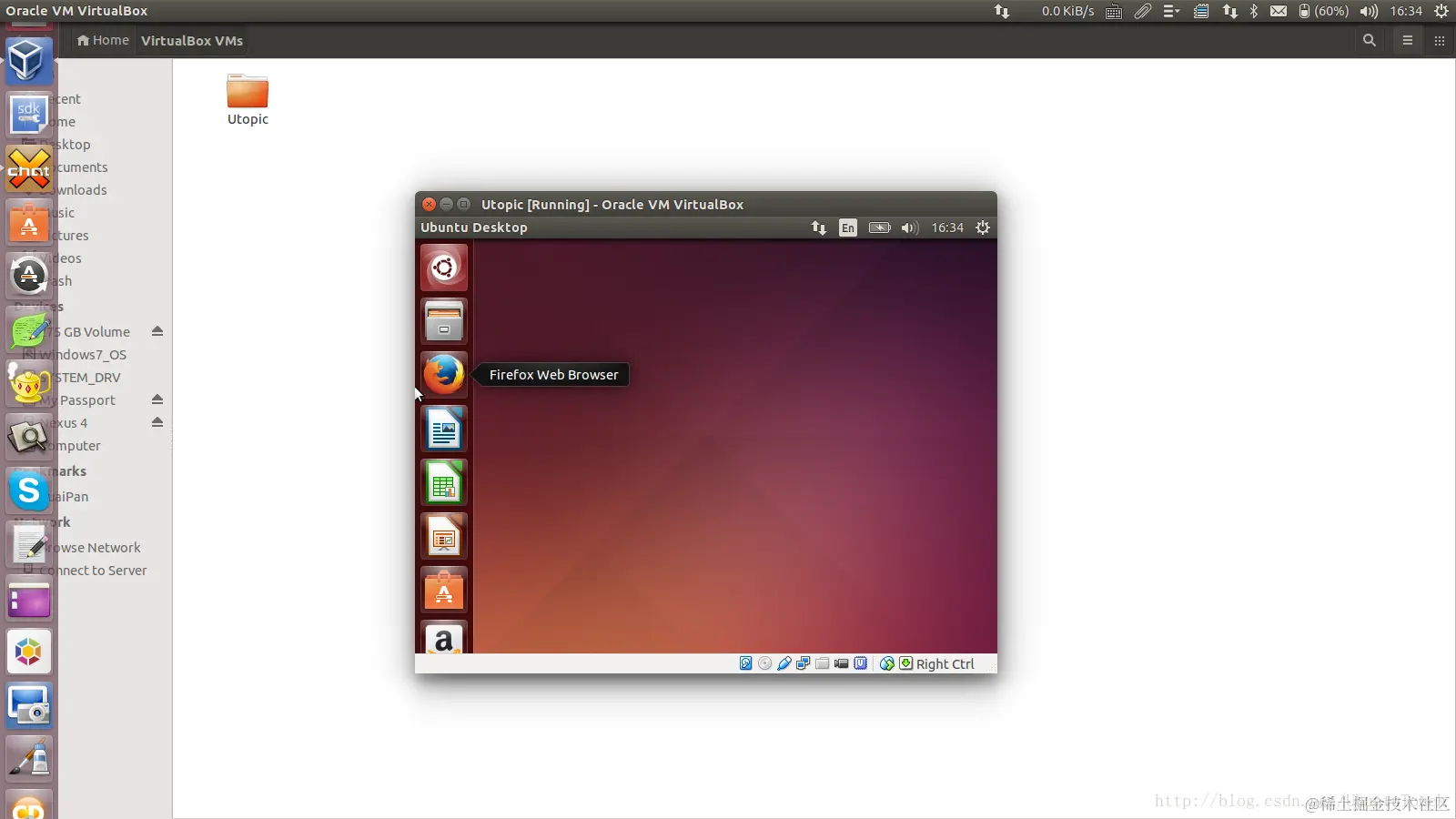The width and height of the screenshot is (1456, 819).
Task: Open Ubuntu Software Center inside the VM
Action: pyautogui.click(x=444, y=590)
